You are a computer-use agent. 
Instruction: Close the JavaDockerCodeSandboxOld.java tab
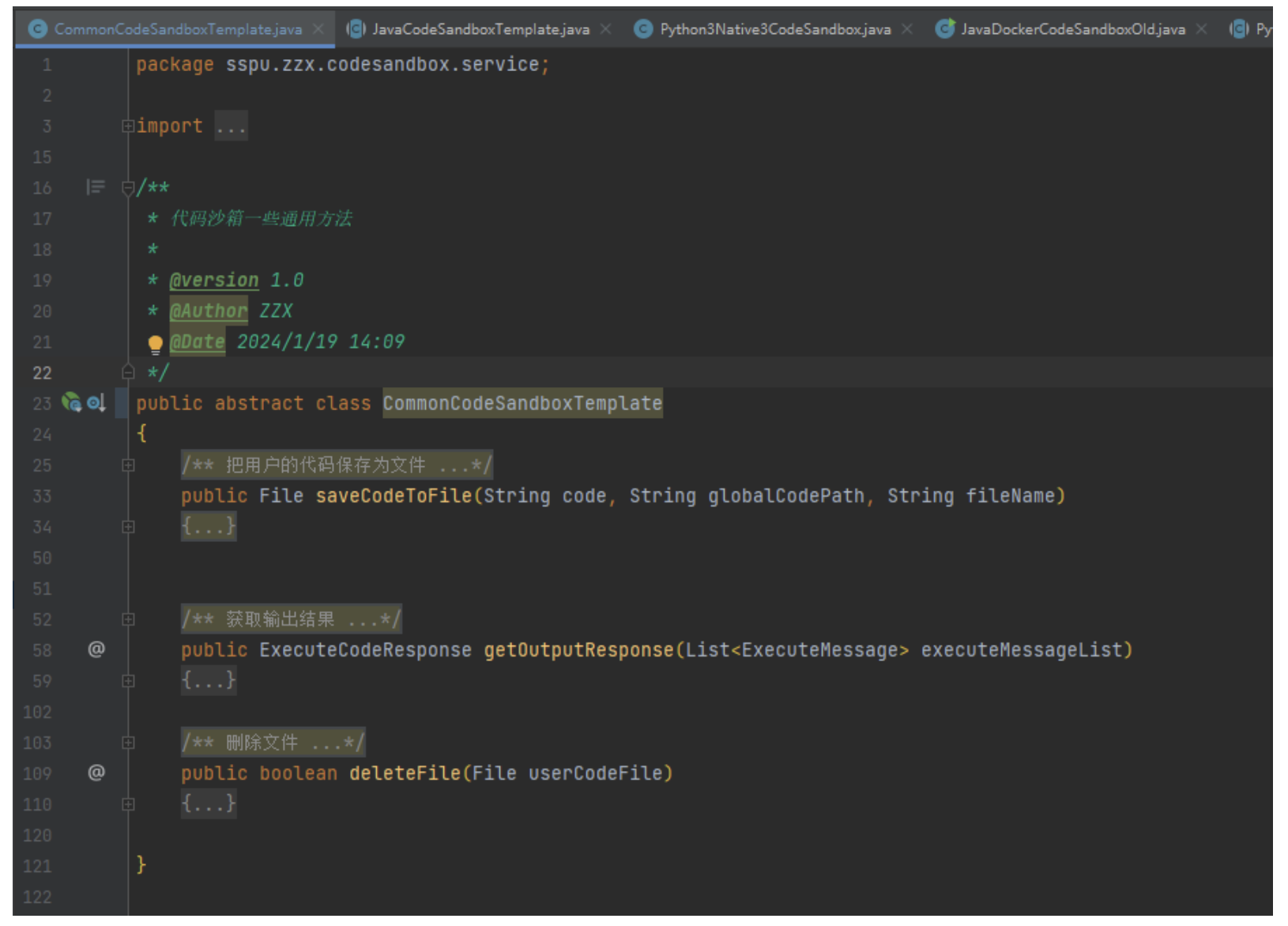click(x=1202, y=29)
